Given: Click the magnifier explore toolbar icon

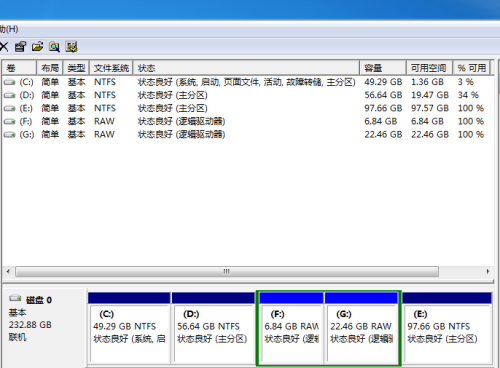Looking at the screenshot, I should point(54,47).
